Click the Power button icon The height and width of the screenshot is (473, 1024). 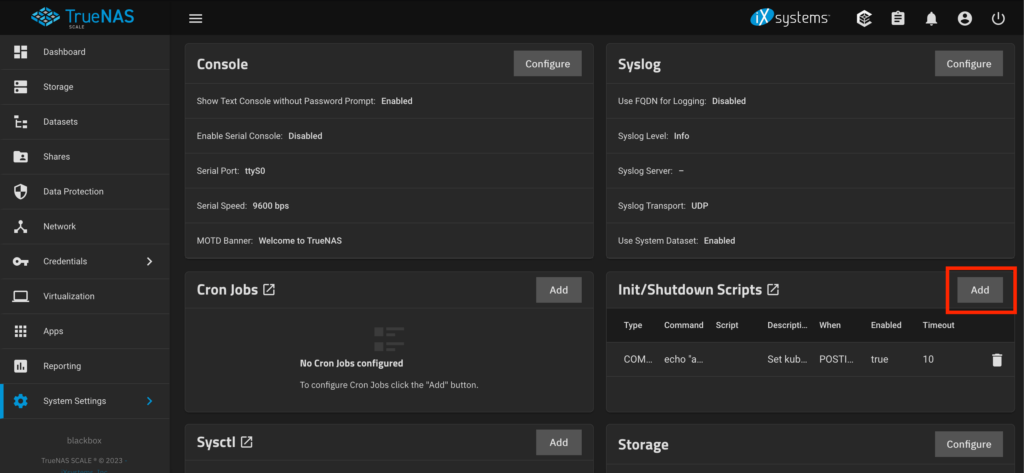coord(998,19)
